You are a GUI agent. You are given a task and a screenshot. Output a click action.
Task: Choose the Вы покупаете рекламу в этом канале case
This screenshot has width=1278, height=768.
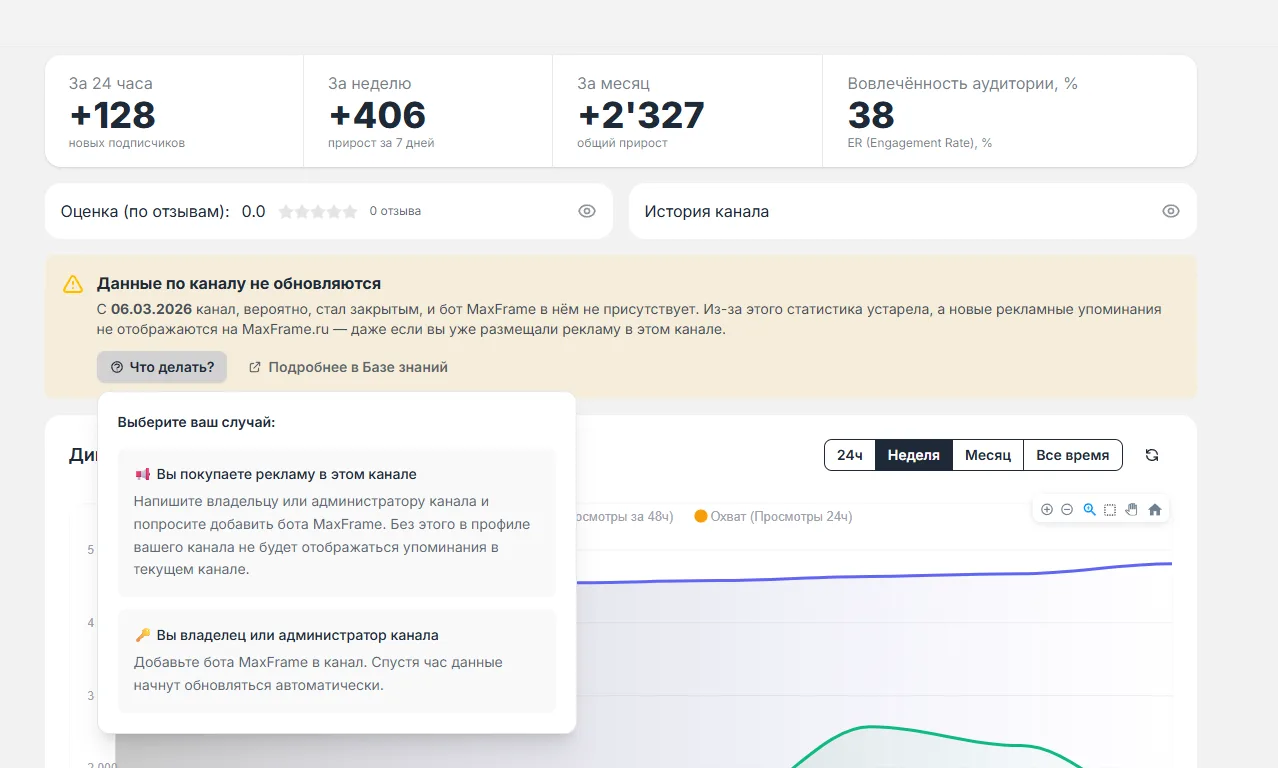click(x=336, y=523)
